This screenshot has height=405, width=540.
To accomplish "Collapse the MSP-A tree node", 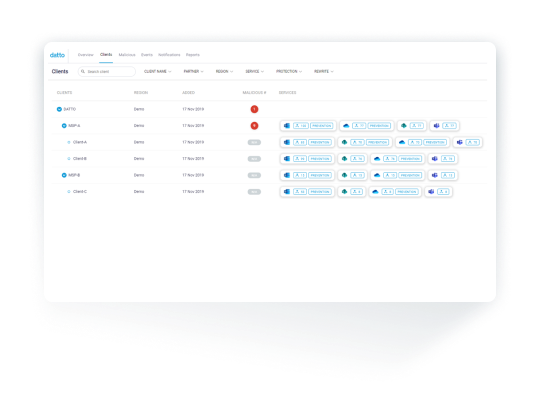I will coord(64,126).
